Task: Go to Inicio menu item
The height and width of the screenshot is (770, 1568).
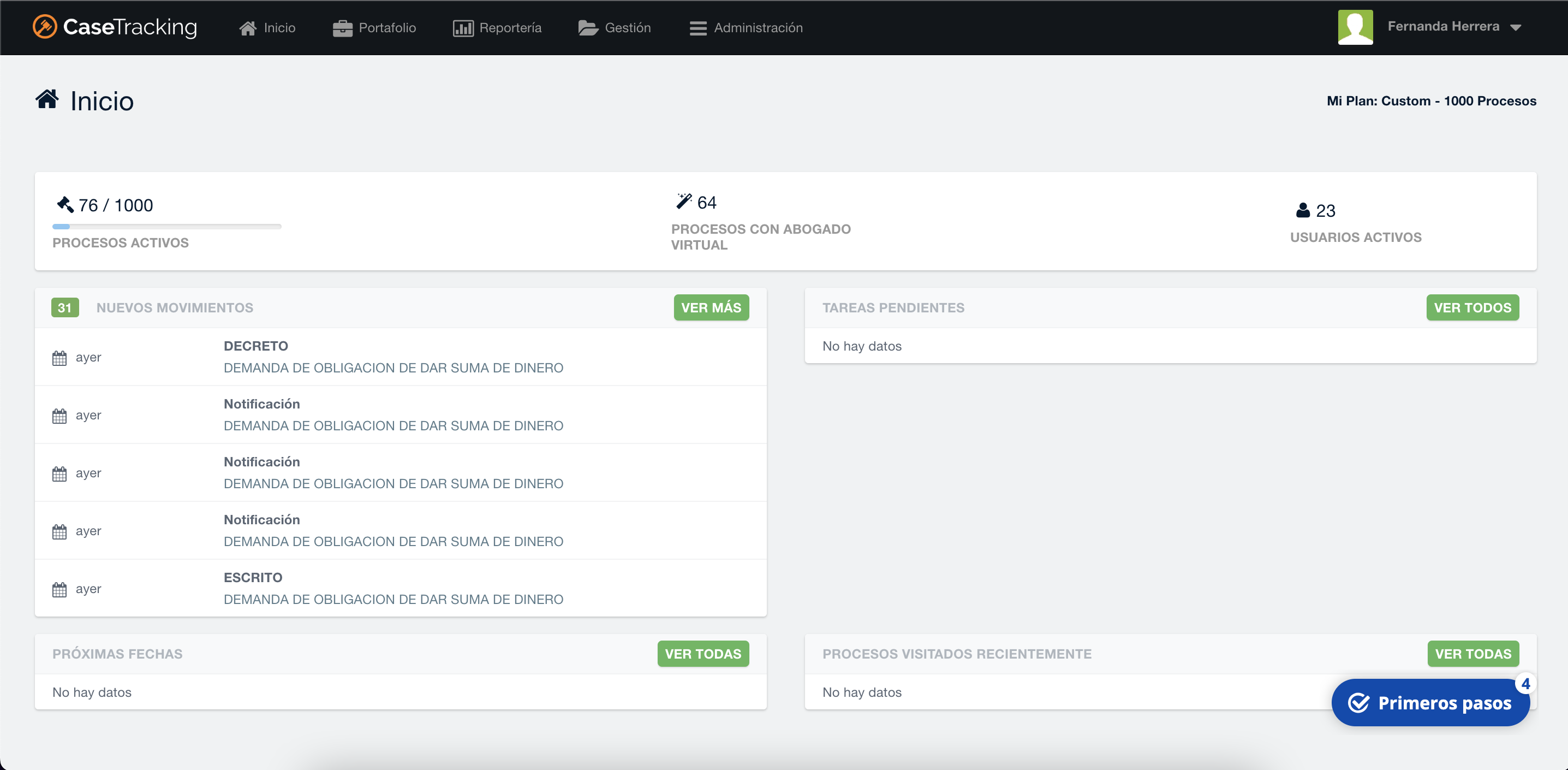Action: click(x=267, y=28)
